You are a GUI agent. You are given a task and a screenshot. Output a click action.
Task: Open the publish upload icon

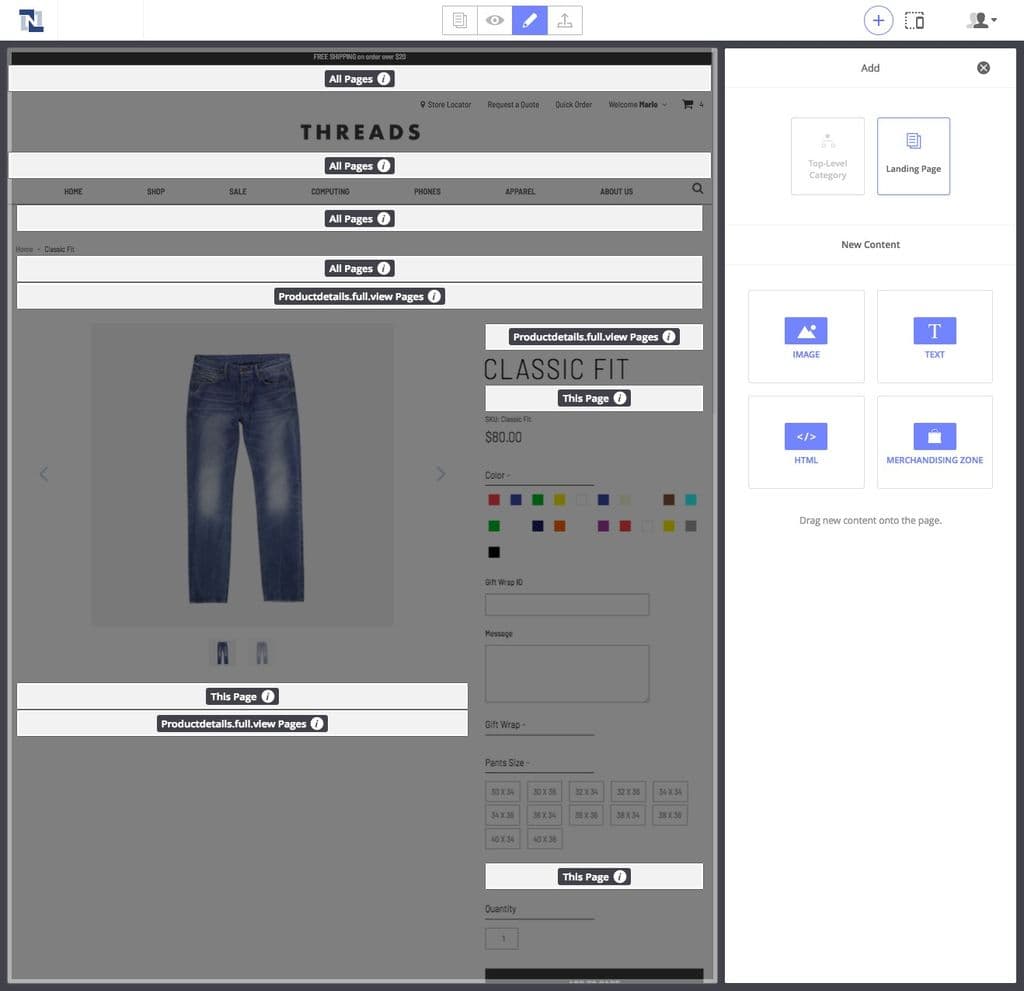pos(565,20)
